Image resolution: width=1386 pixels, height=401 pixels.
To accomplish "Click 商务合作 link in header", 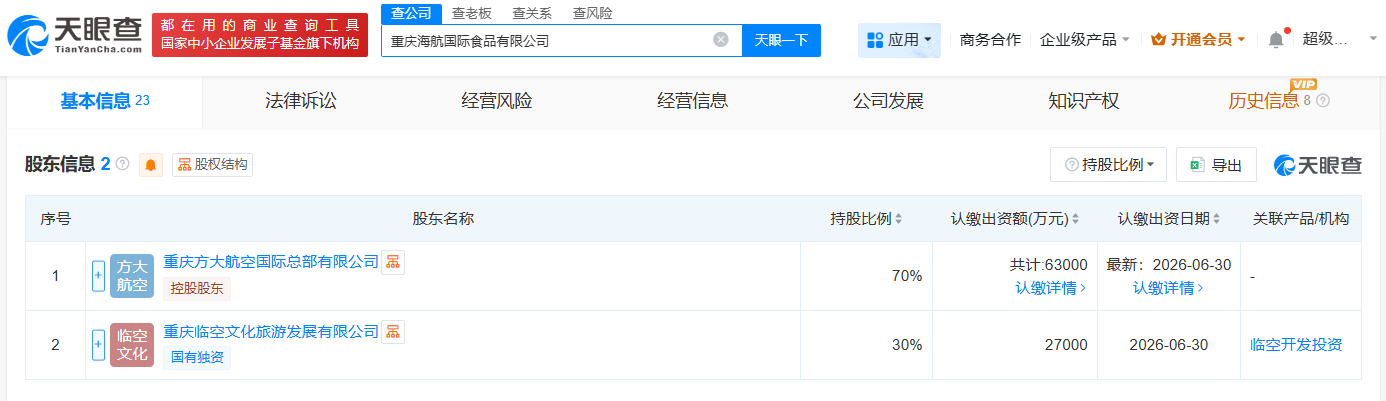I will point(990,40).
